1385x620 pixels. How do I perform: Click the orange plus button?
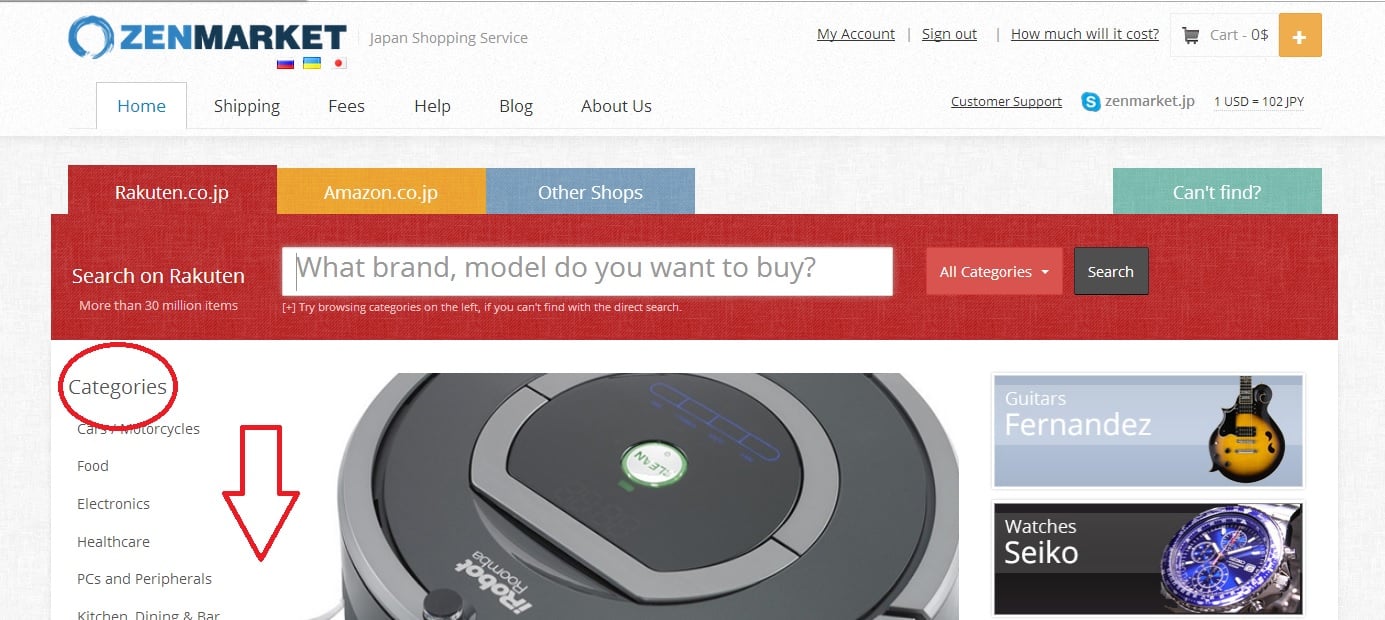(1300, 35)
